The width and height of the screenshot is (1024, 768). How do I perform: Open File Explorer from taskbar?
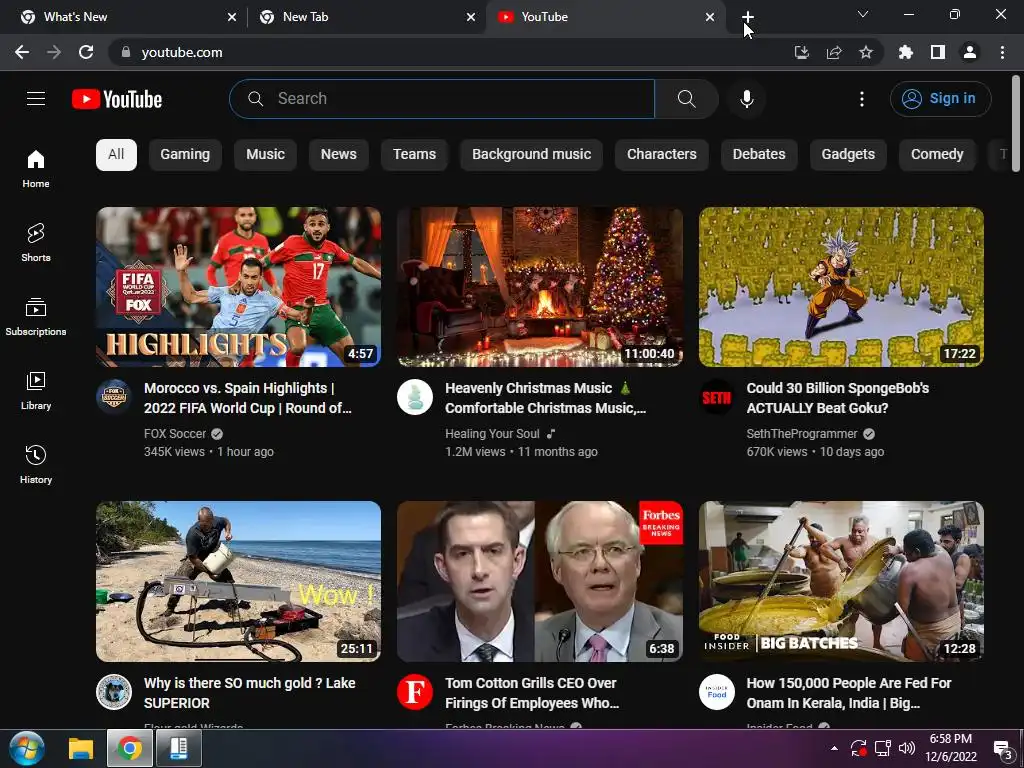coord(82,748)
